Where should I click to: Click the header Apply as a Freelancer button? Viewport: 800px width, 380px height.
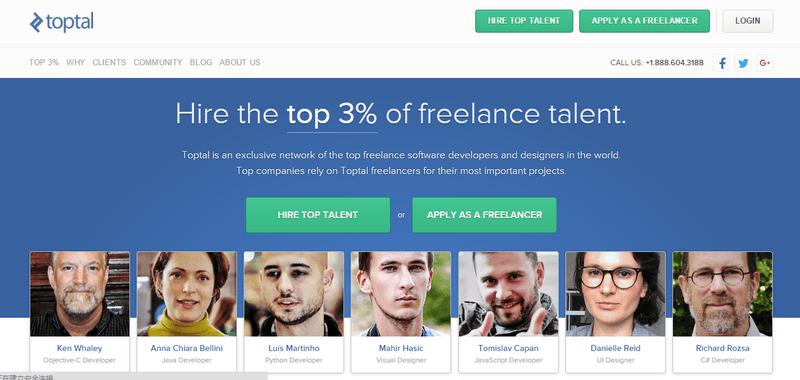click(x=644, y=21)
